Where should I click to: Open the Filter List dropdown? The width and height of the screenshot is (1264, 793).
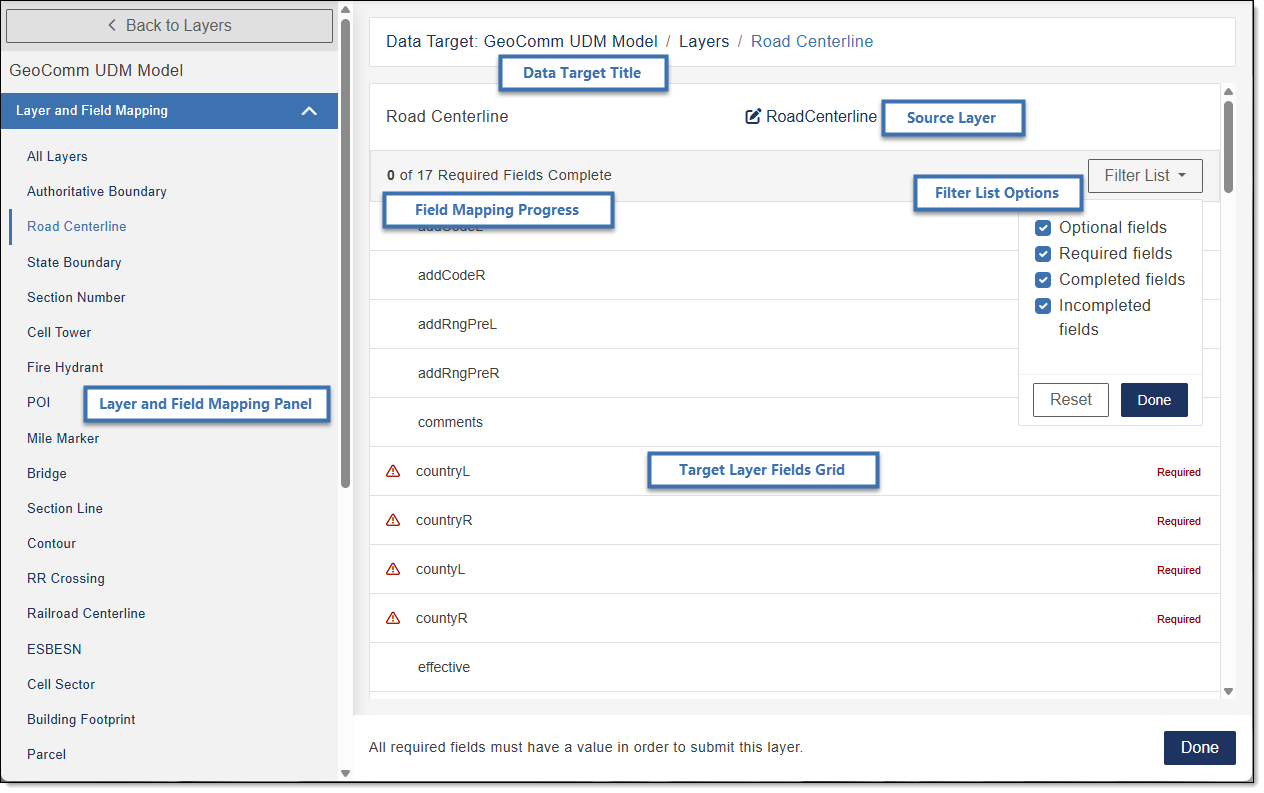pos(1144,176)
